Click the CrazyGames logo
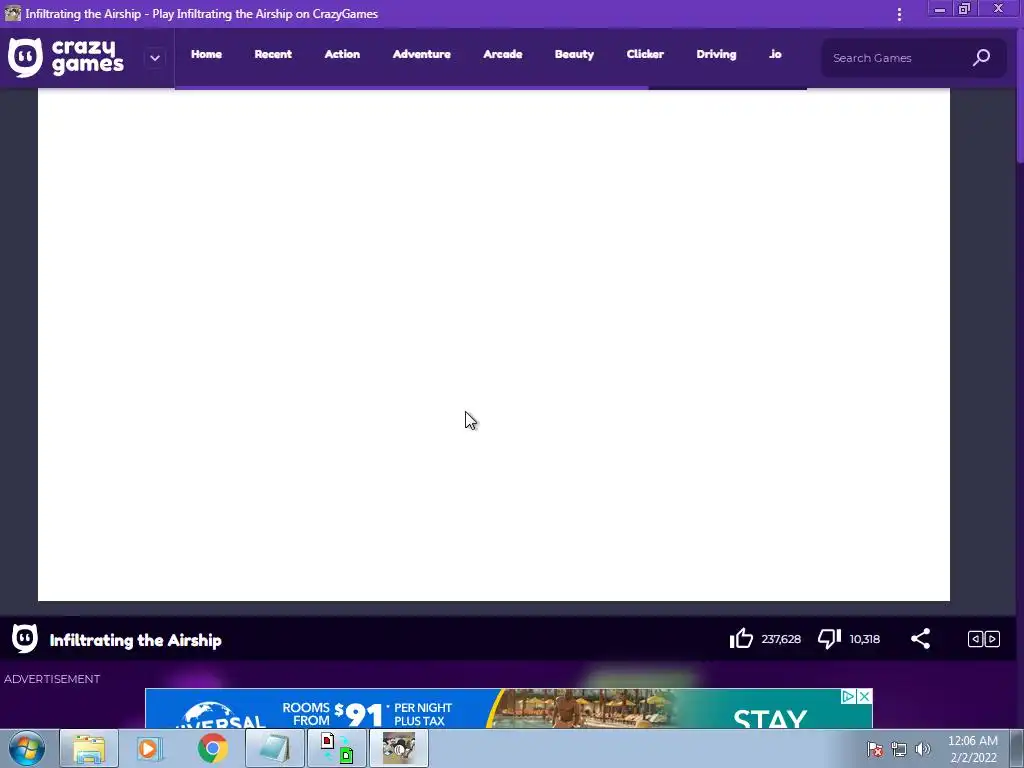The width and height of the screenshot is (1024, 768). point(65,57)
